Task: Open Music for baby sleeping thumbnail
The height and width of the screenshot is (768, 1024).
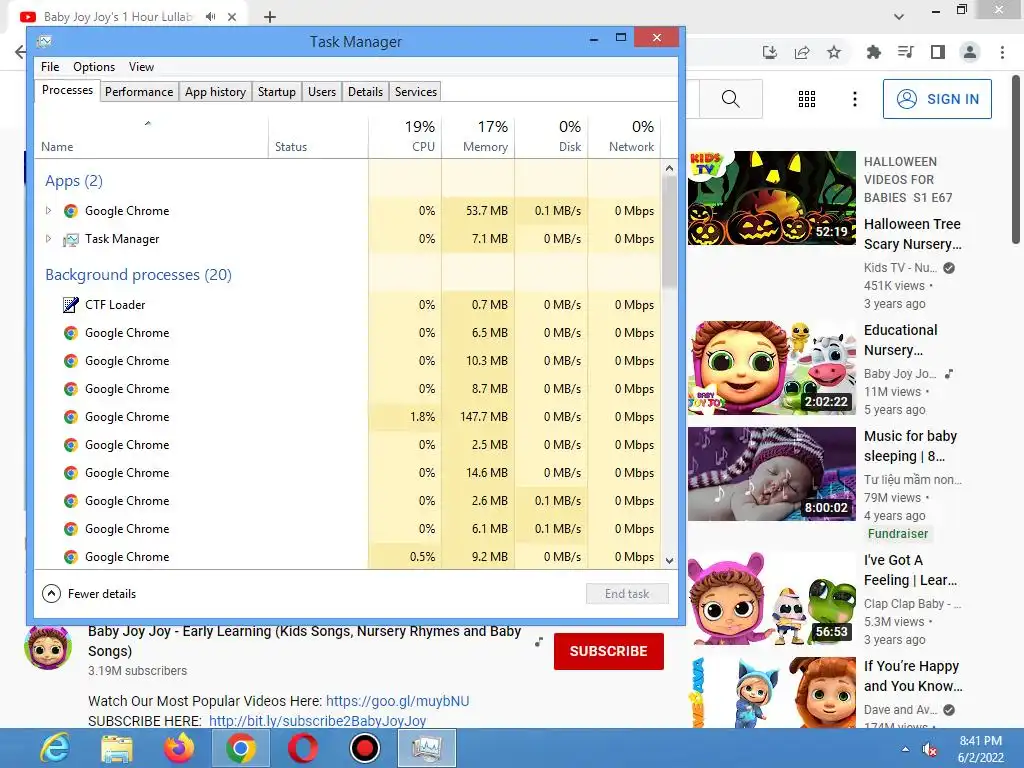Action: [771, 474]
